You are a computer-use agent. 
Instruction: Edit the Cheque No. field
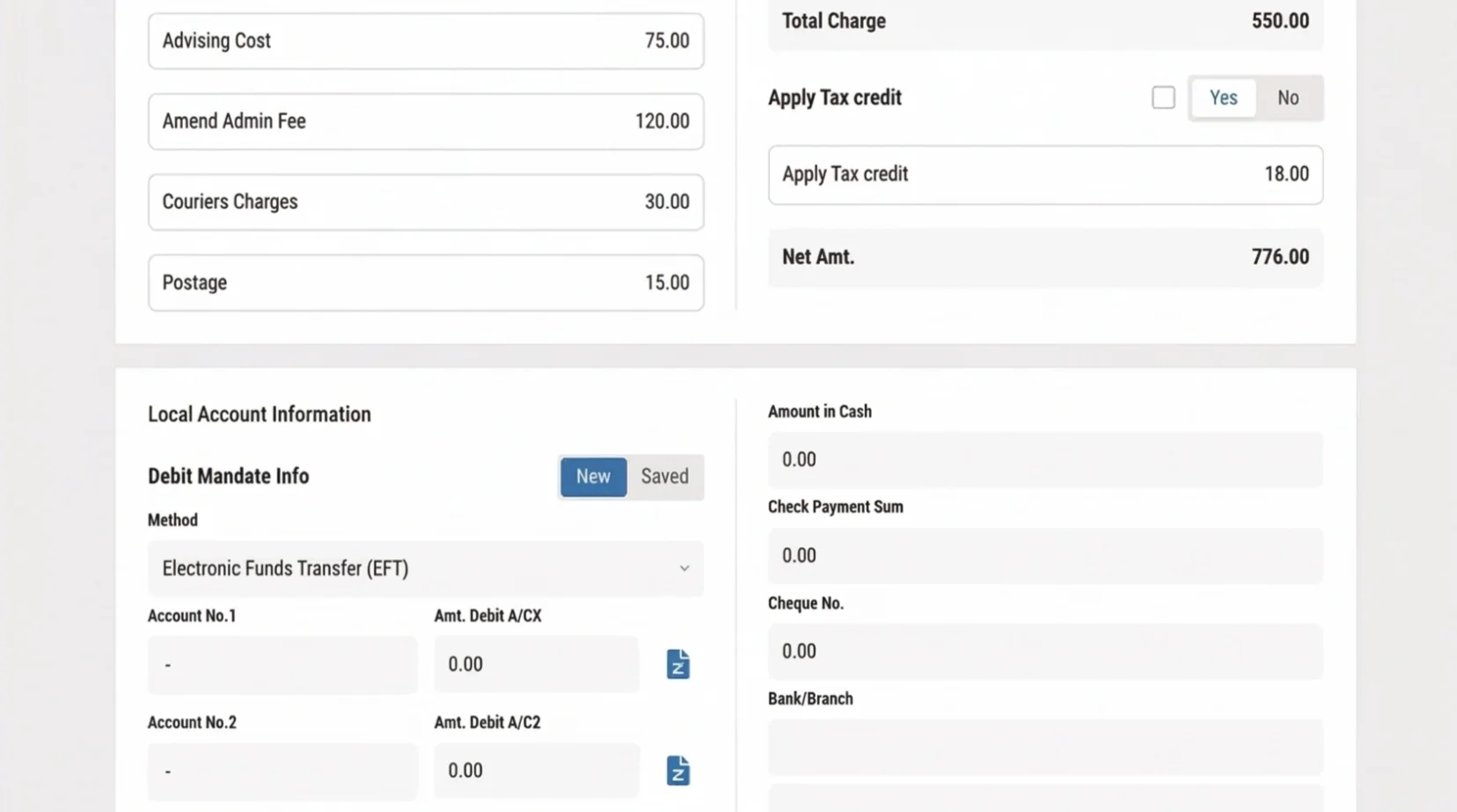(x=1045, y=651)
